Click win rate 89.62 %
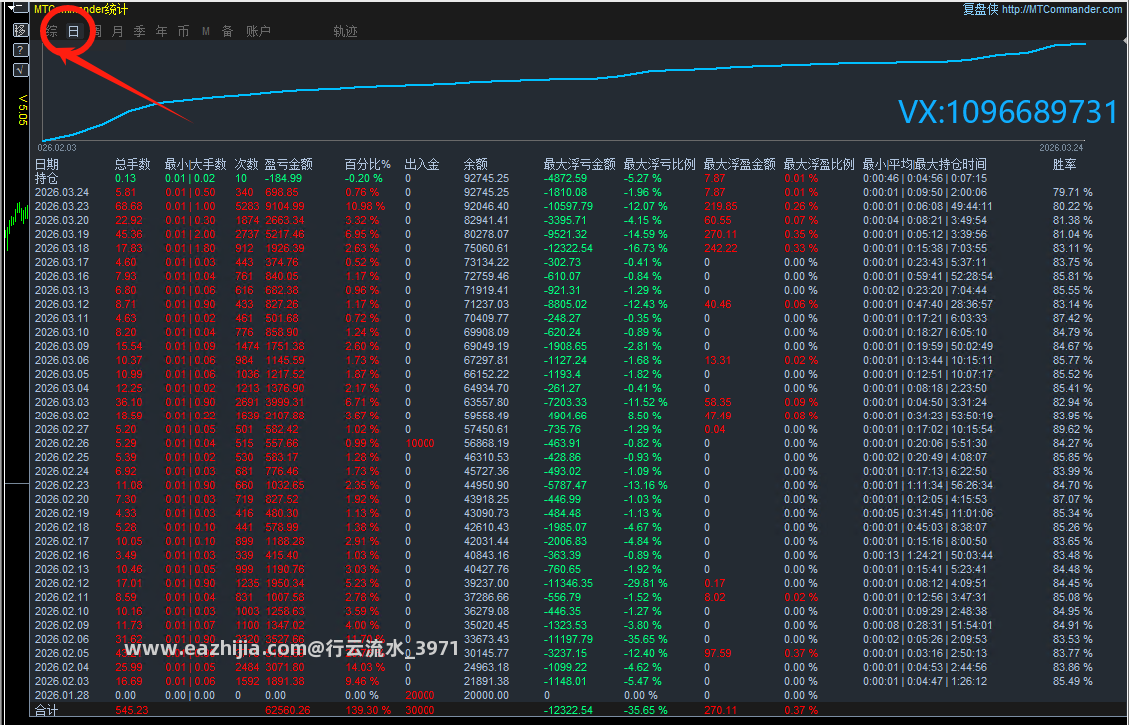Screen dimensions: 1129x725 click(x=1072, y=430)
